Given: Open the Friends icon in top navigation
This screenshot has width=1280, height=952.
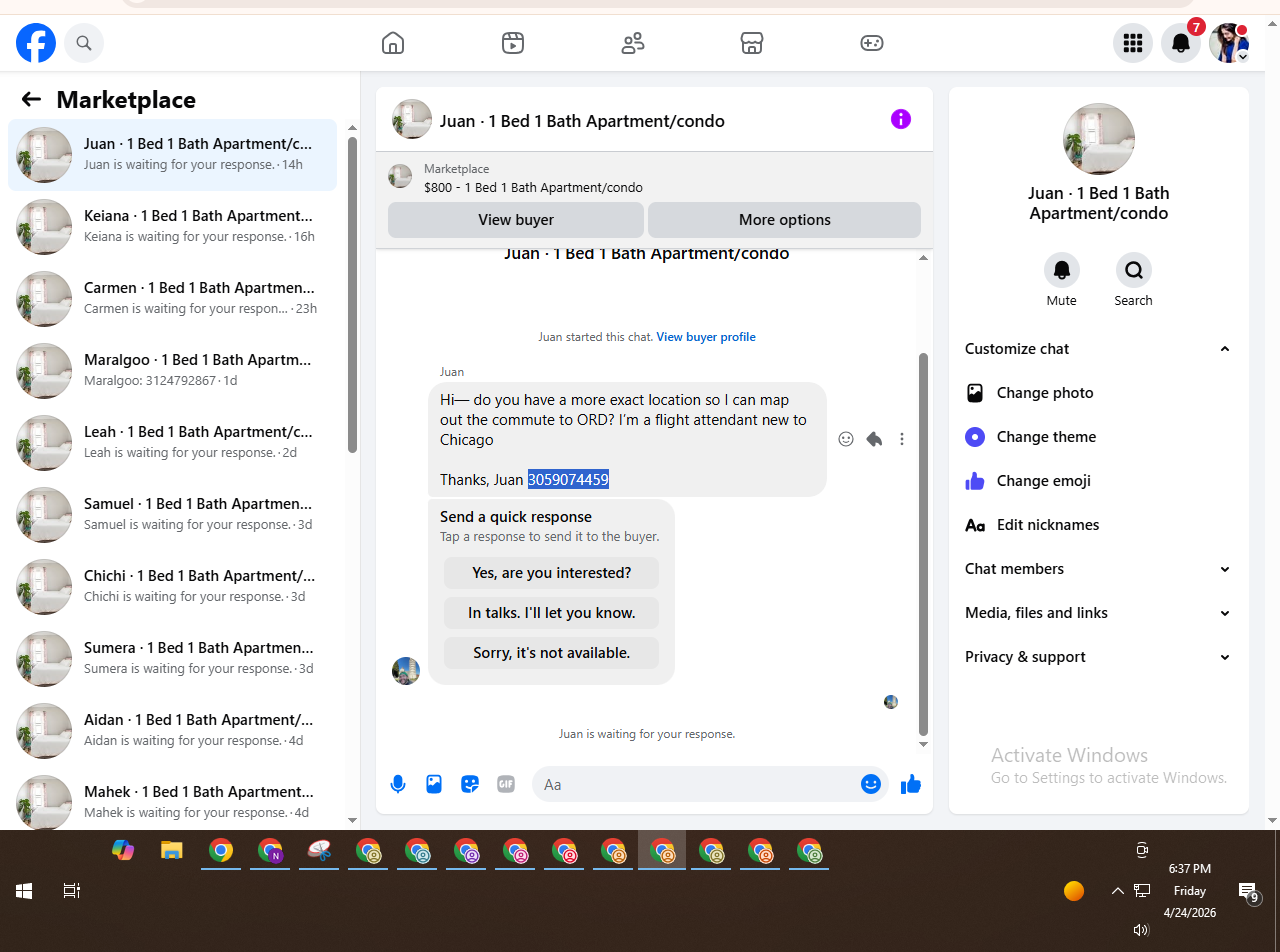Looking at the screenshot, I should [x=633, y=43].
